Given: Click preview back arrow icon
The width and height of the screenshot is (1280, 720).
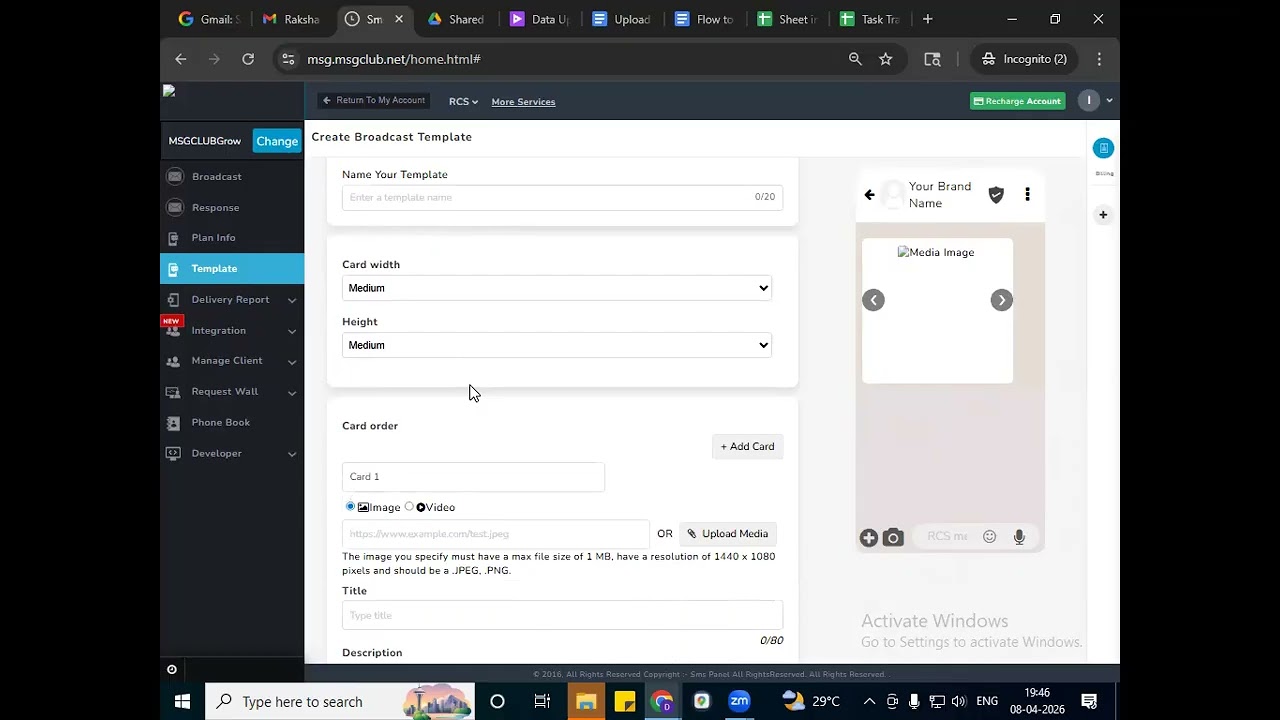Looking at the screenshot, I should [869, 195].
